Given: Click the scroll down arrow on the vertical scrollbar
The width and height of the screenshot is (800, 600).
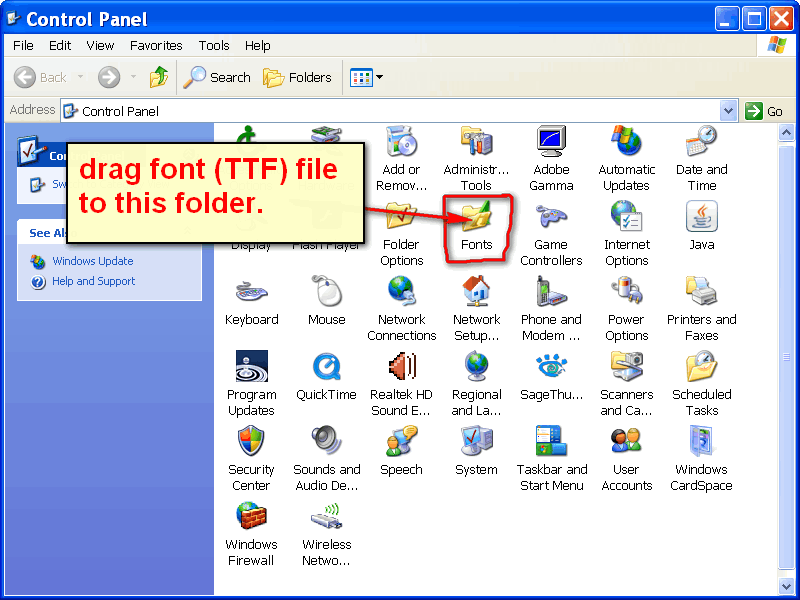Looking at the screenshot, I should pos(786,586).
